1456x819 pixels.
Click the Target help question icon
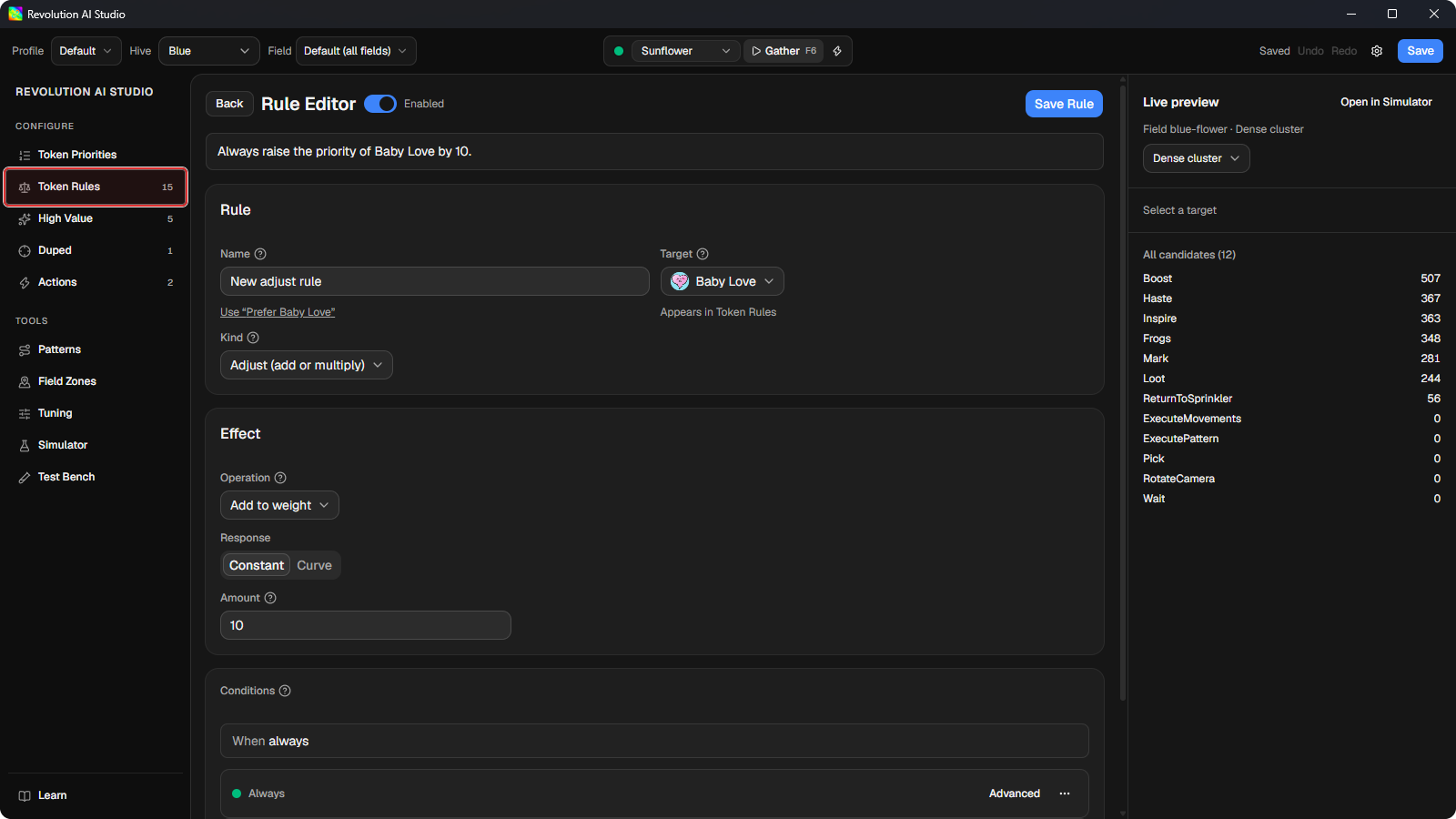703,254
